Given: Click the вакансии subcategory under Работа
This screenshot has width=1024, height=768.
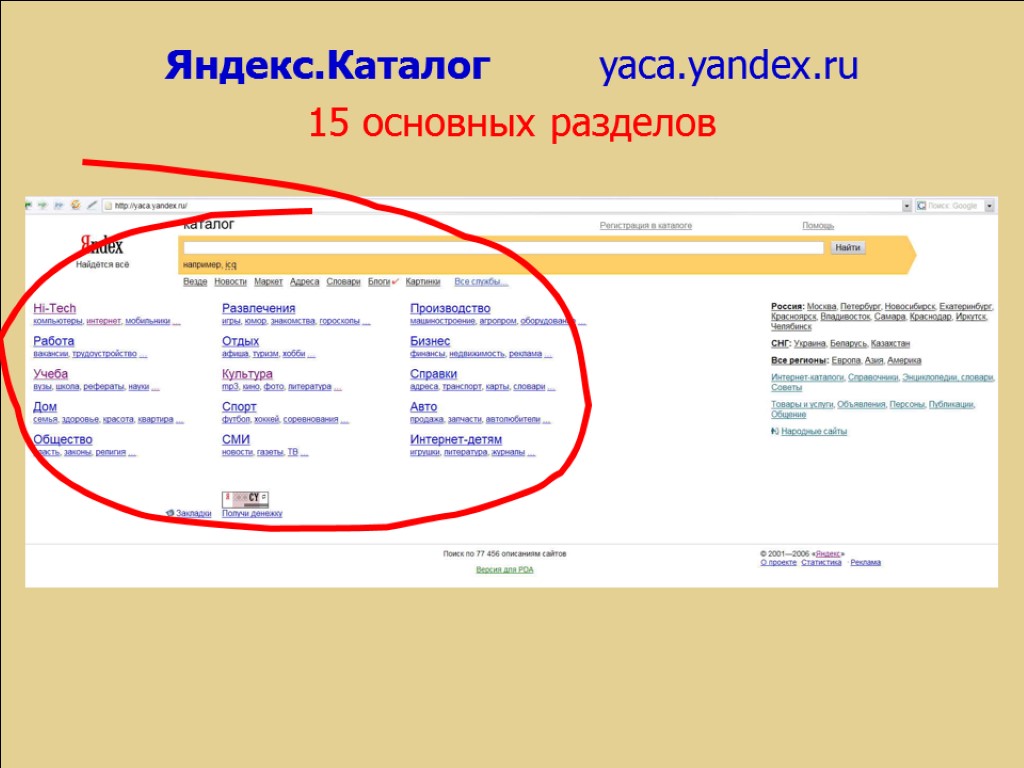Looking at the screenshot, I should (51, 353).
